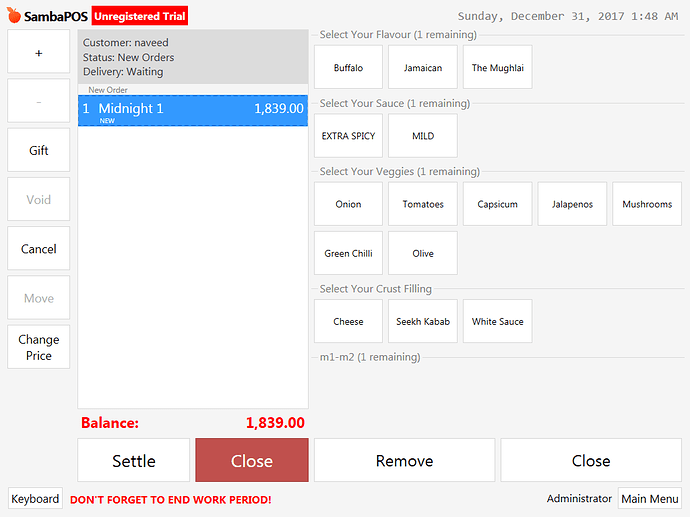Click the SambaPOS logo icon
The width and height of the screenshot is (690, 517).
click(14, 15)
